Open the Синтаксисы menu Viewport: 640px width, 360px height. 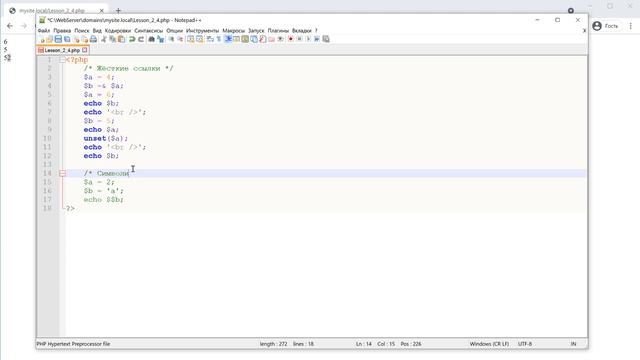149,31
